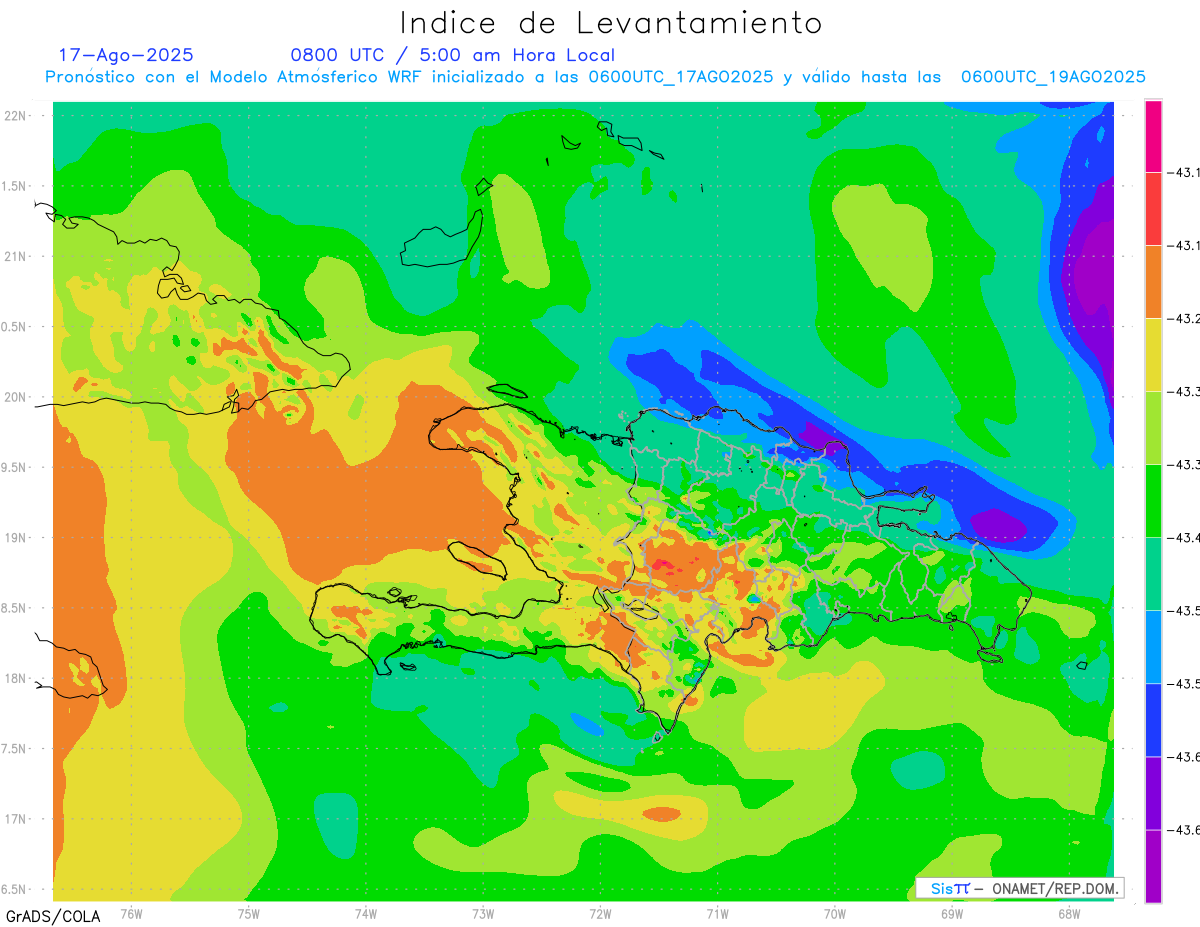Click the 'Indice de Levantamiento' title
The image size is (1200, 927).
pos(611,22)
